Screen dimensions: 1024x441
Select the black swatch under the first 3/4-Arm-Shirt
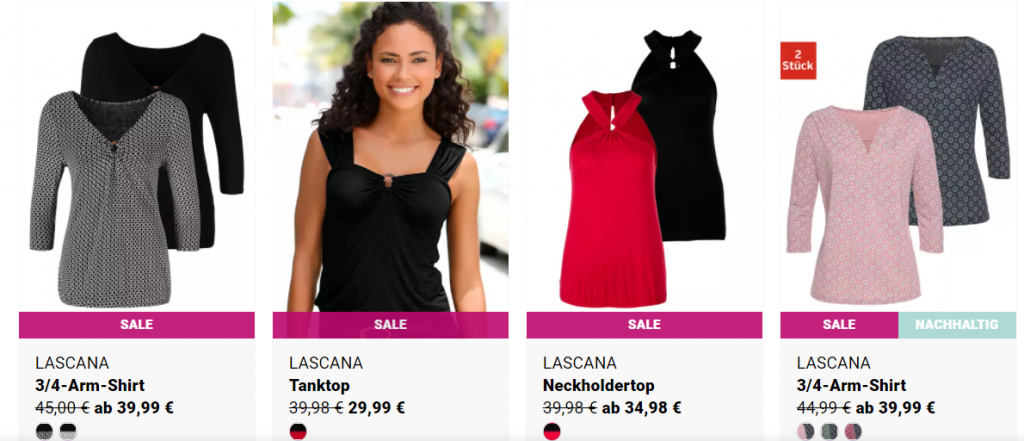tap(44, 432)
